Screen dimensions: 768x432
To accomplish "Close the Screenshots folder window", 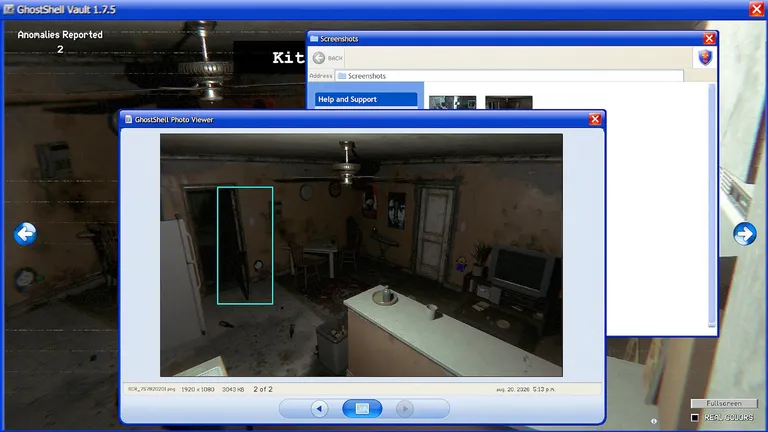I will (x=709, y=39).
